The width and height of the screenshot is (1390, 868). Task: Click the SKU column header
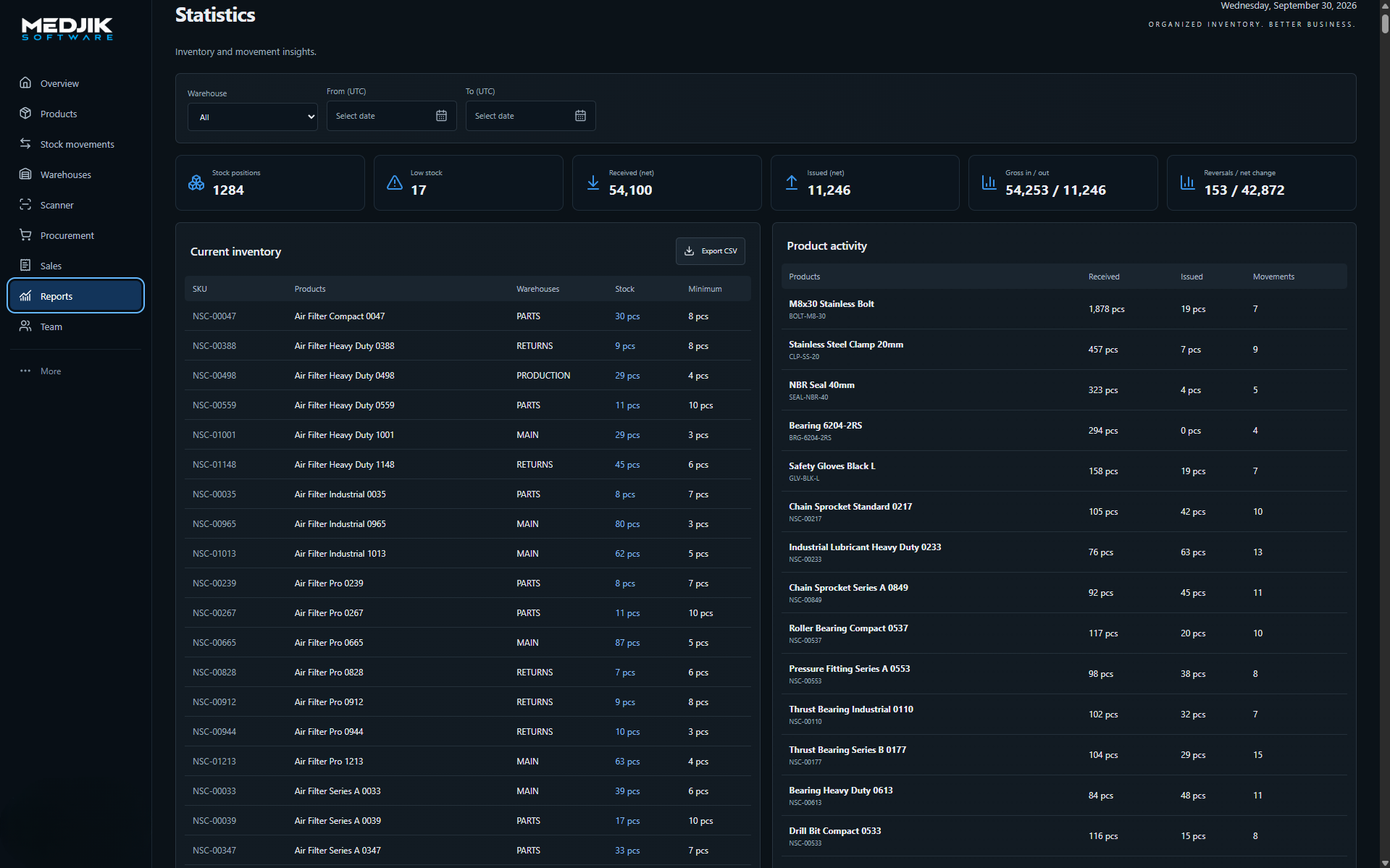(200, 289)
